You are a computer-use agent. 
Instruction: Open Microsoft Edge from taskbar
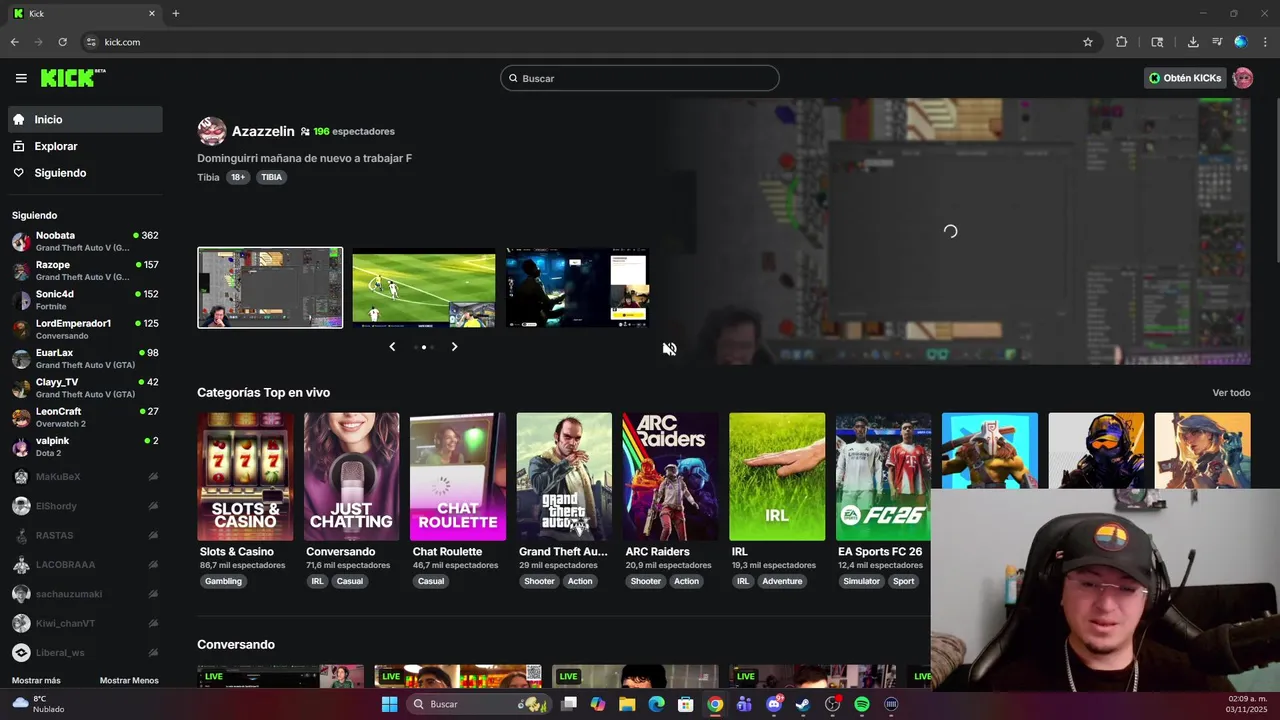(x=656, y=704)
